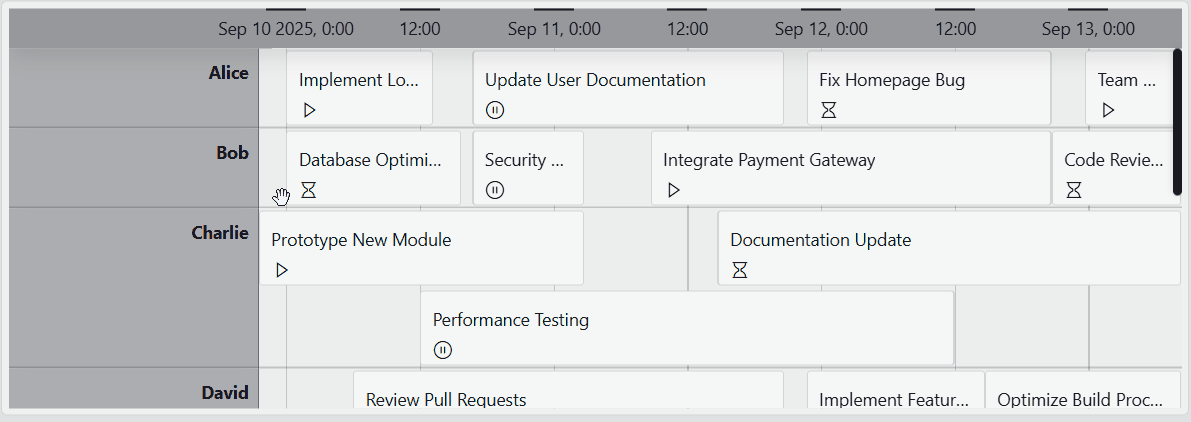Select Integrate Payment Gateway task

coord(851,168)
